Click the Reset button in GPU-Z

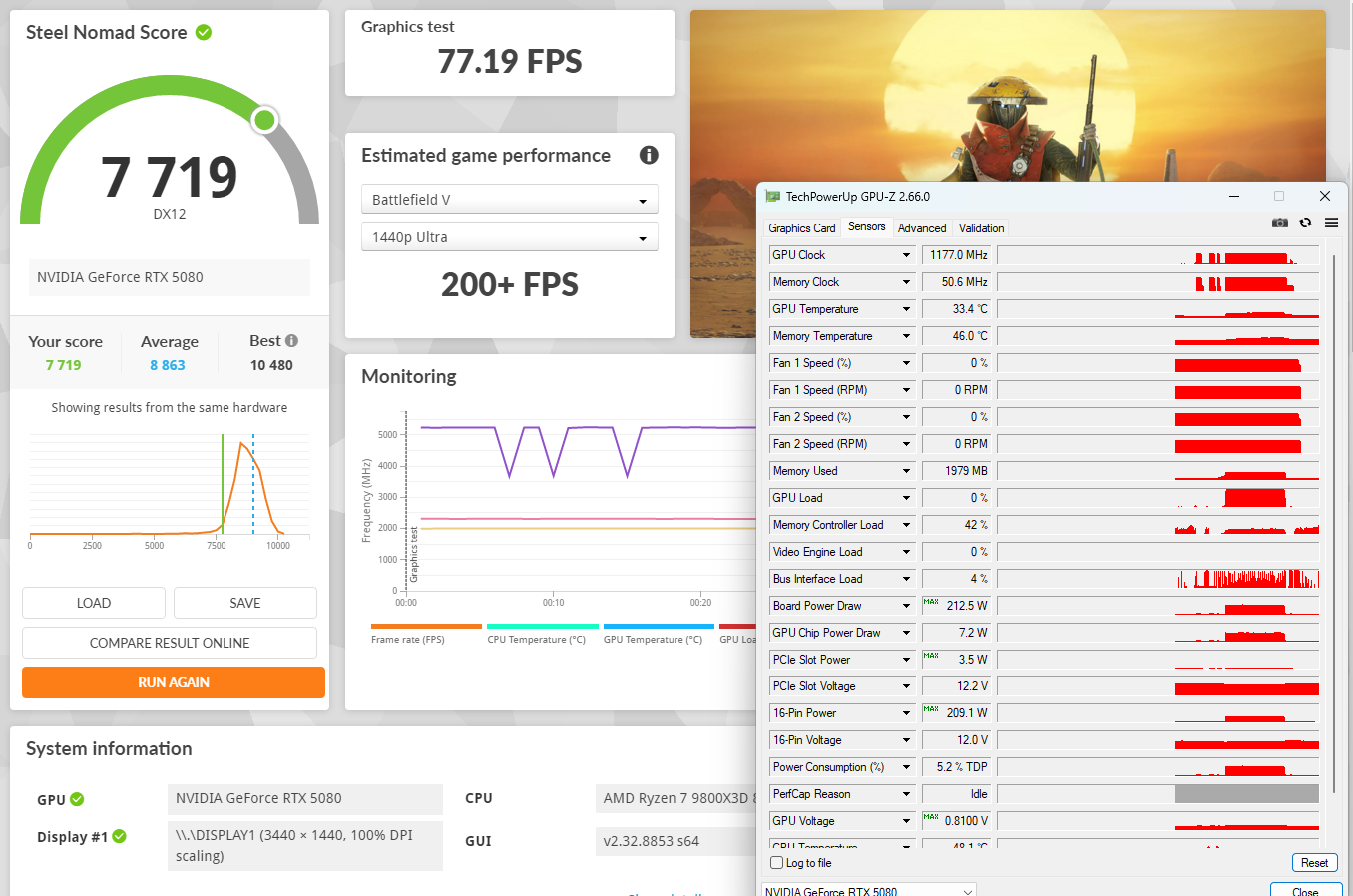click(1314, 863)
